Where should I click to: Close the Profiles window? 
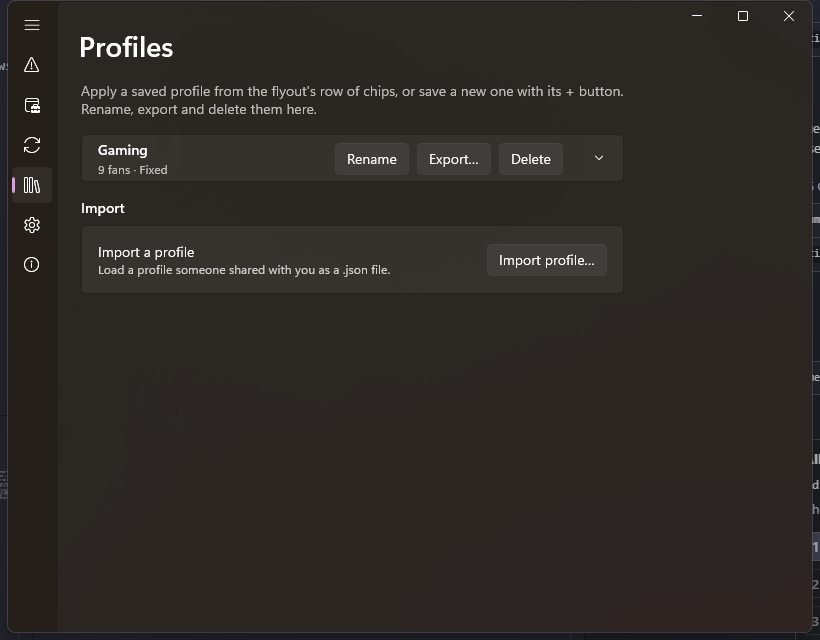[x=789, y=16]
